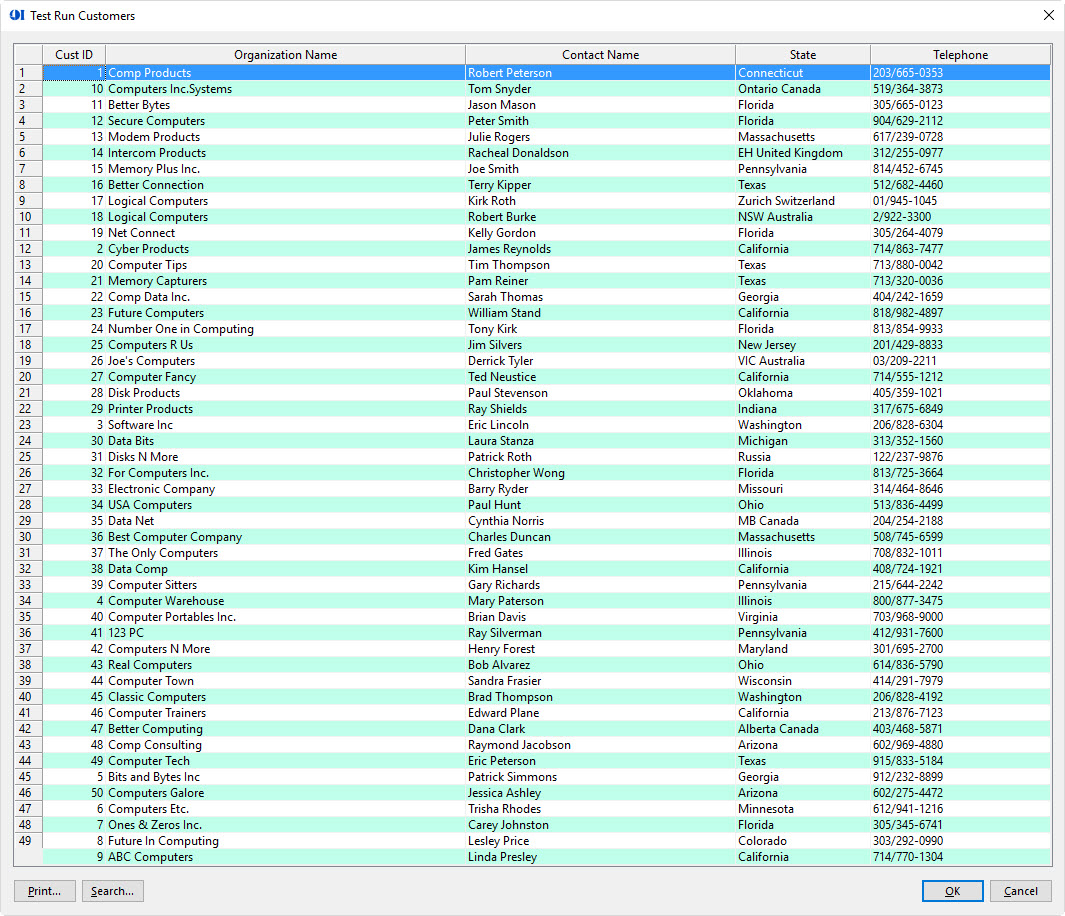Click Net Connect organization cell
Screen dimensions: 1065x916
[x=285, y=233]
